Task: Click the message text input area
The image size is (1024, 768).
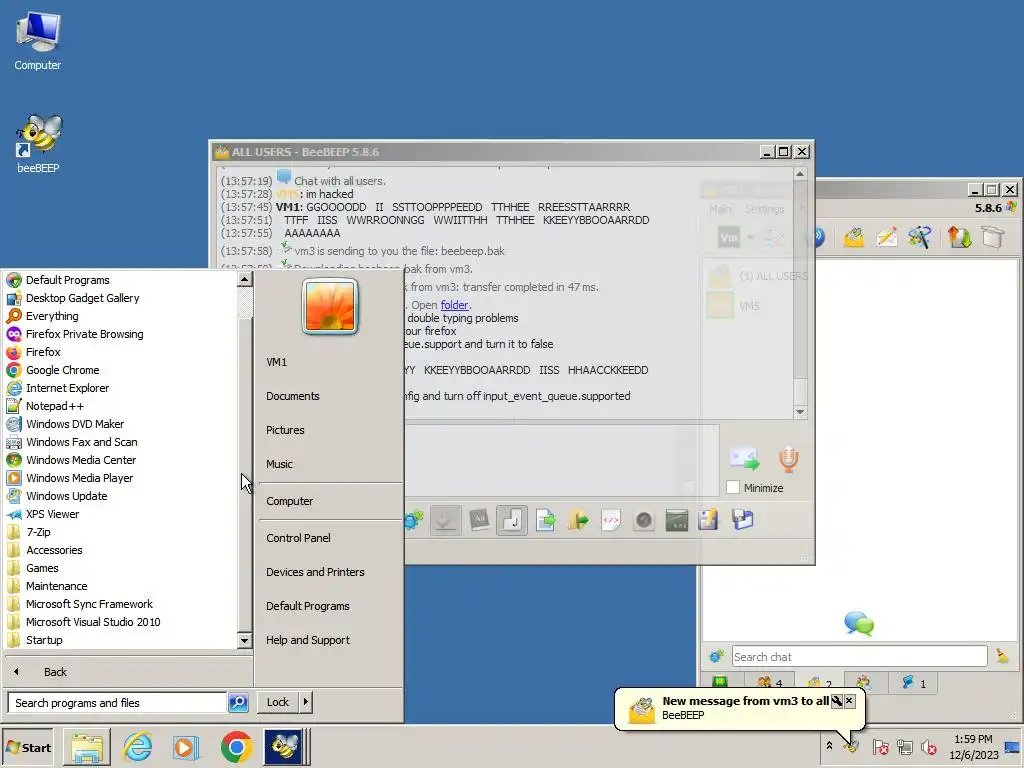Action: [x=562, y=460]
